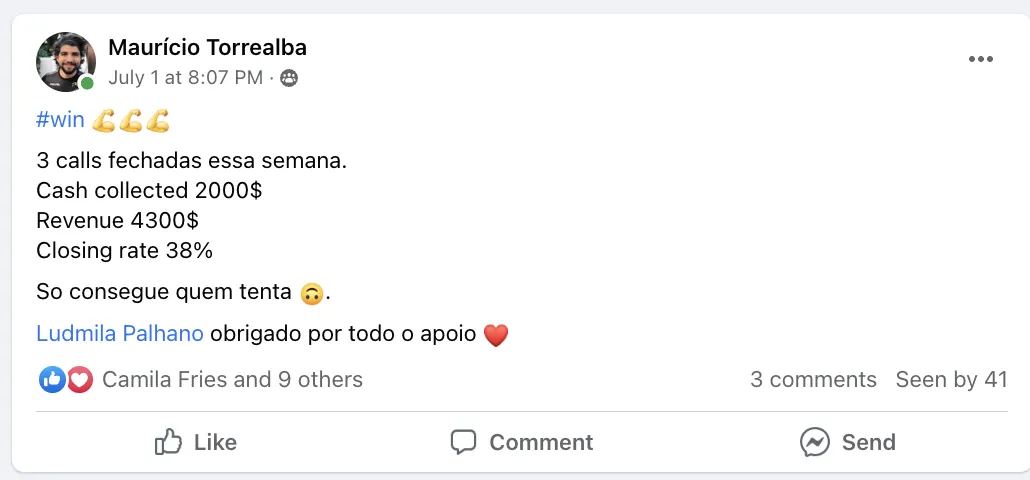The width and height of the screenshot is (1030, 480).
Task: Open Ludmila Palhano's tagged profile
Action: coord(120,334)
